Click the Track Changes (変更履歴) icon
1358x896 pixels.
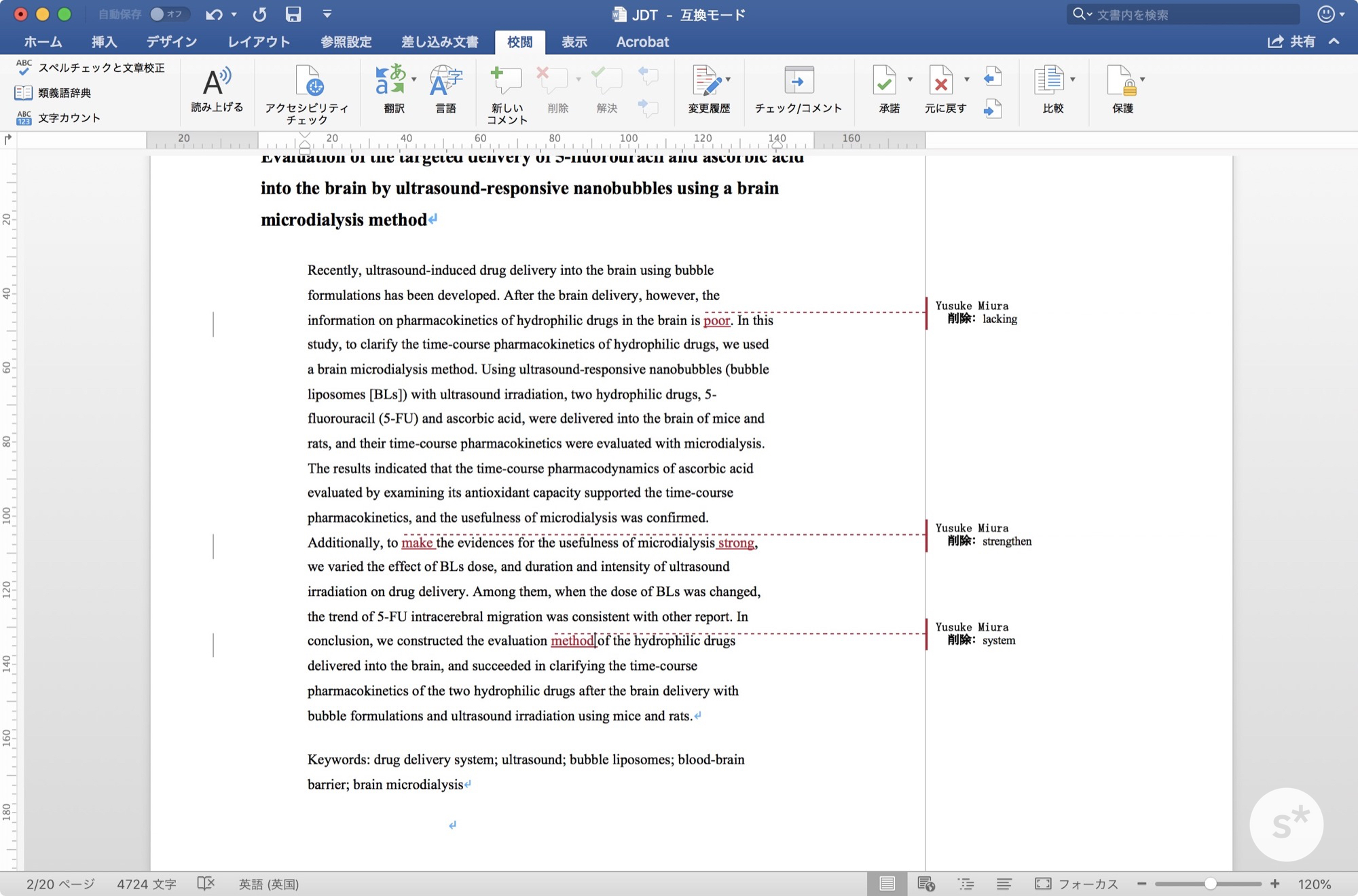click(x=706, y=81)
